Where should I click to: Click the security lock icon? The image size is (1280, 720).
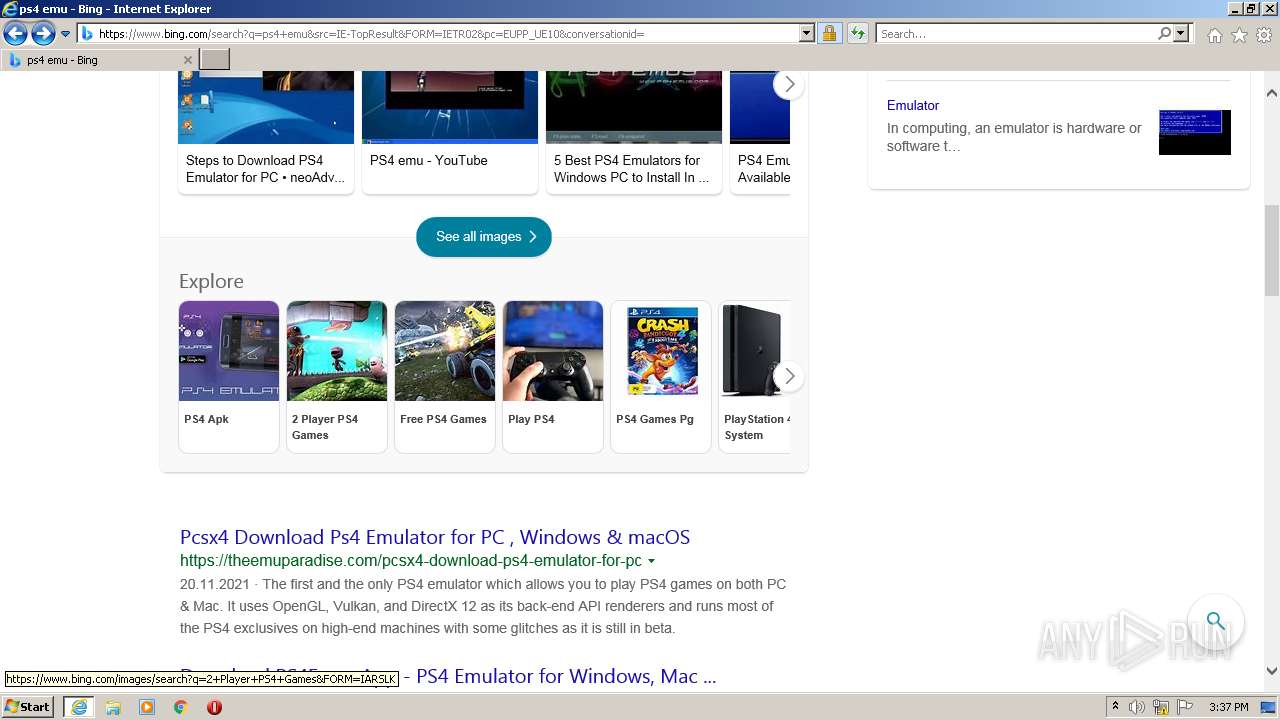(829, 34)
